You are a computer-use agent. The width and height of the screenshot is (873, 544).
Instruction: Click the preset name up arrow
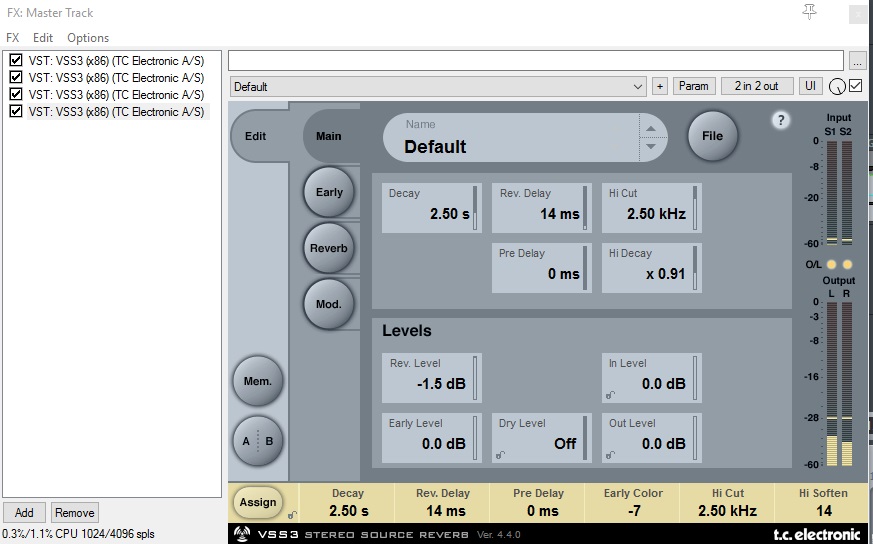(651, 129)
